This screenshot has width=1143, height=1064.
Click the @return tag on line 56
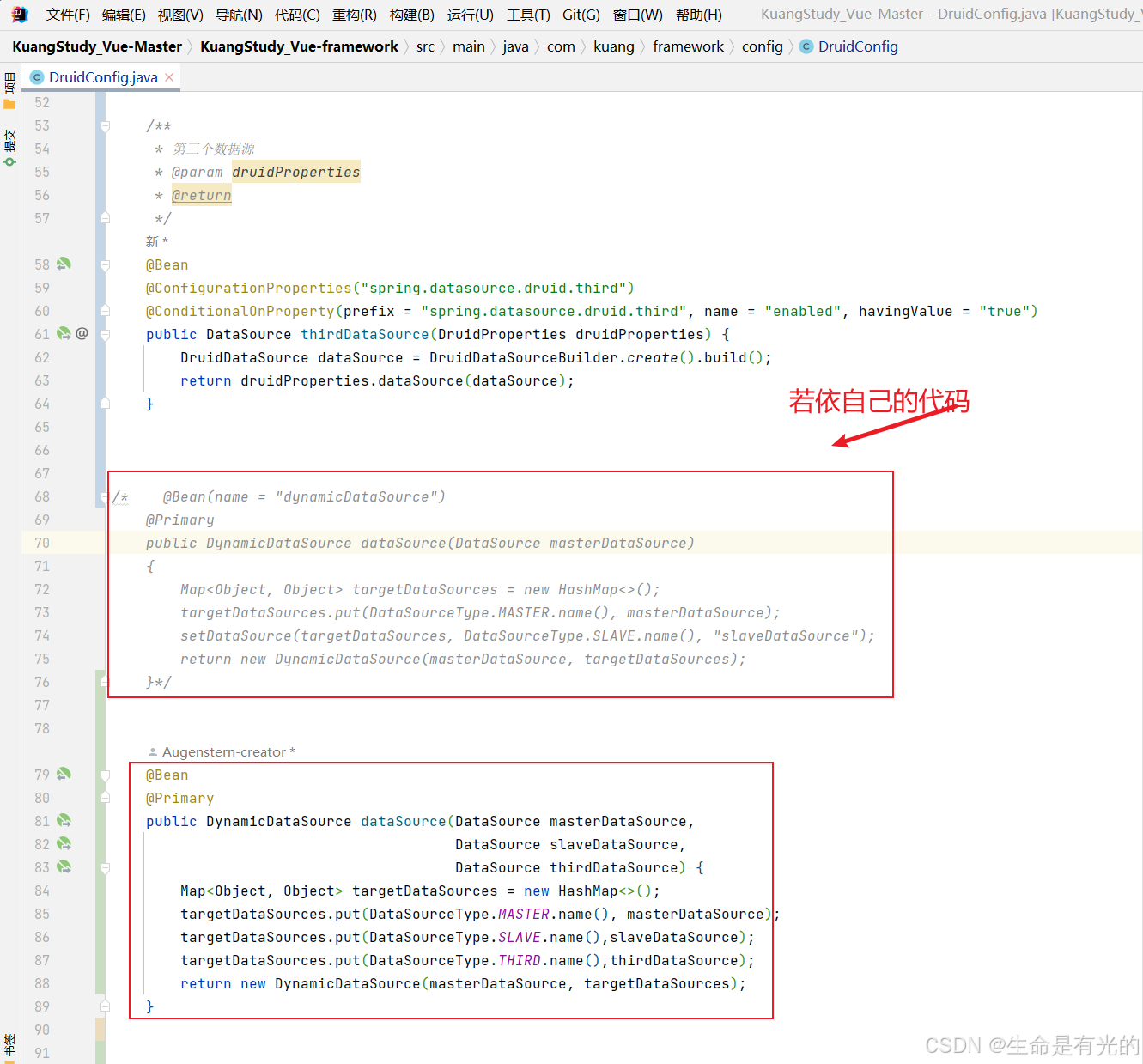tap(202, 195)
